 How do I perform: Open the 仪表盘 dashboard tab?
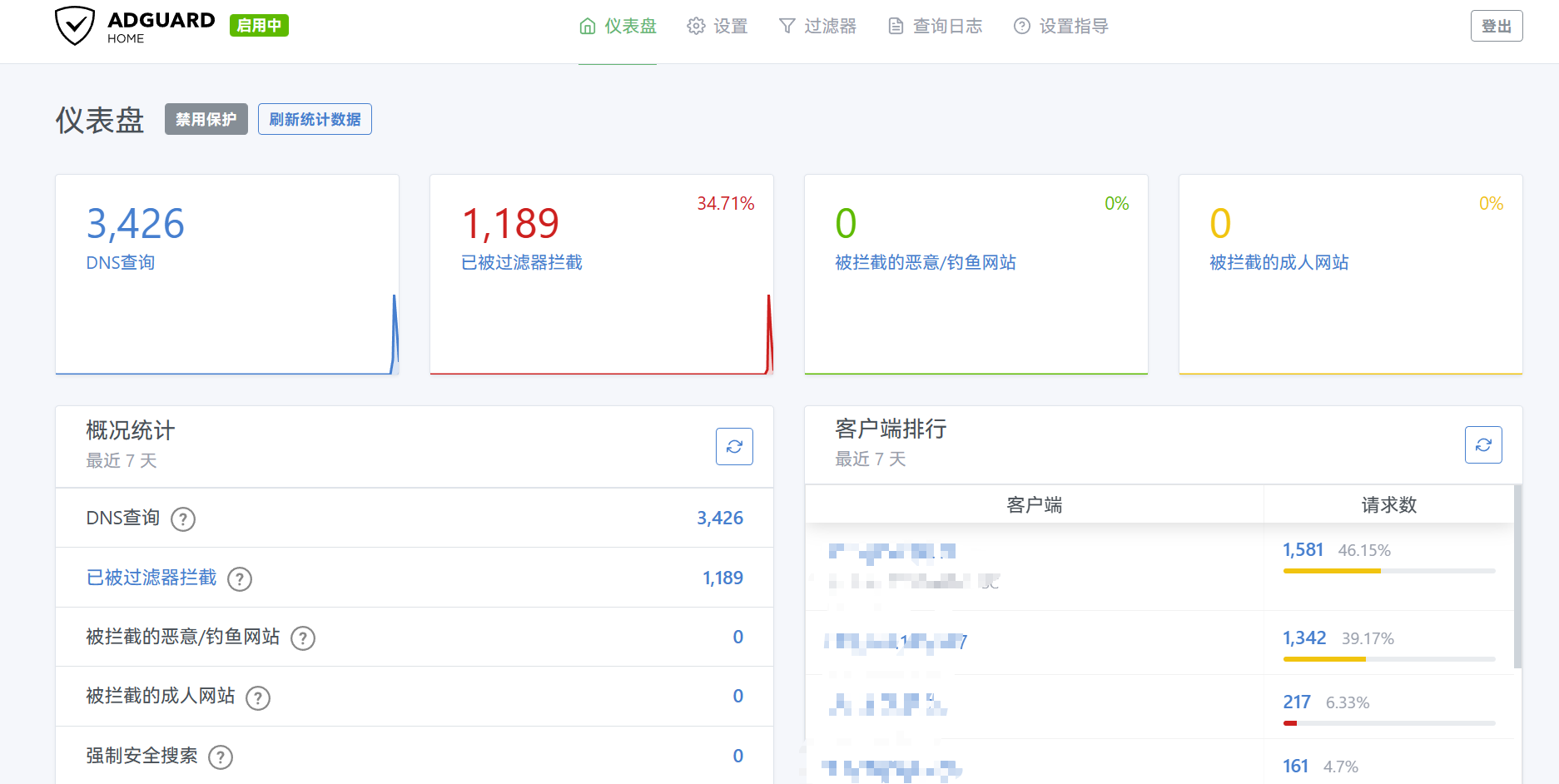[x=618, y=27]
